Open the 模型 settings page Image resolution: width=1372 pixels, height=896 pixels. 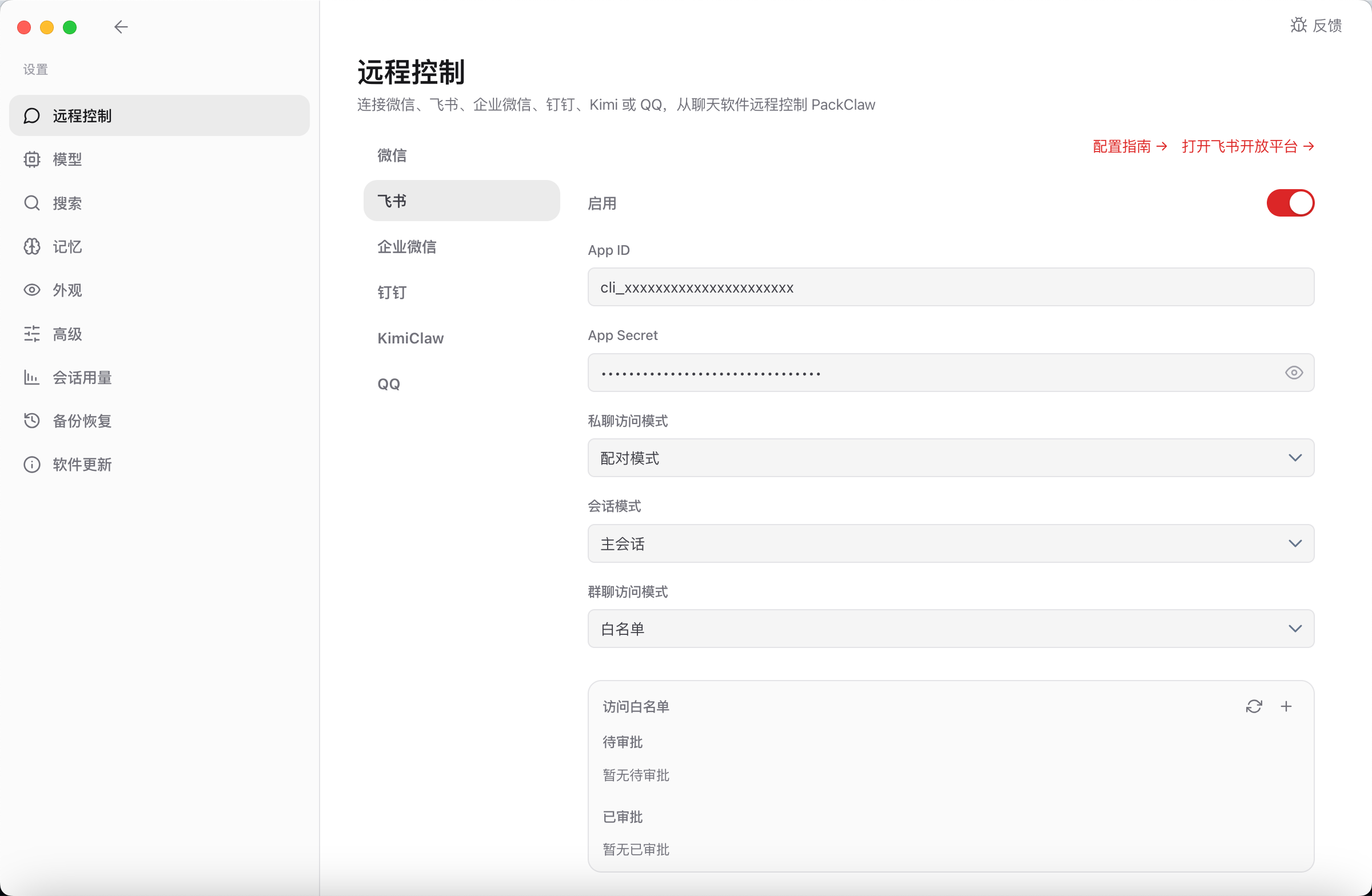(x=159, y=159)
